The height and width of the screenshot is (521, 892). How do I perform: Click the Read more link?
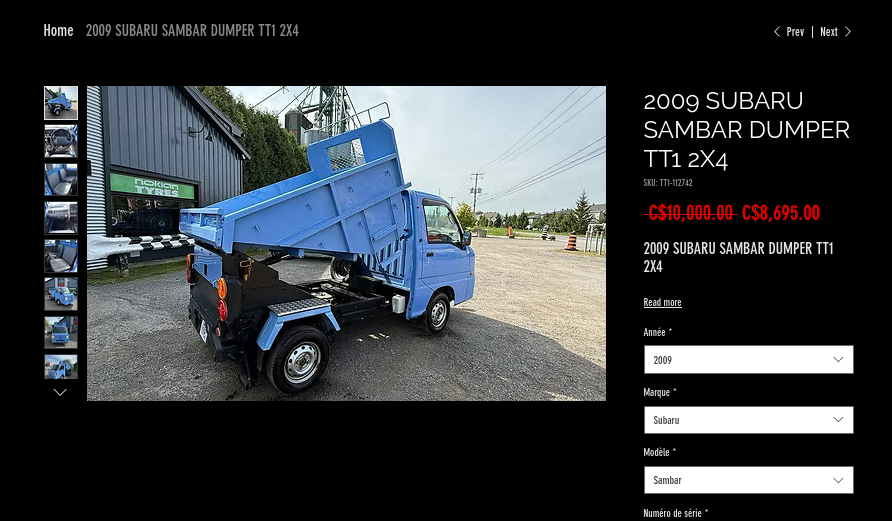coord(662,302)
